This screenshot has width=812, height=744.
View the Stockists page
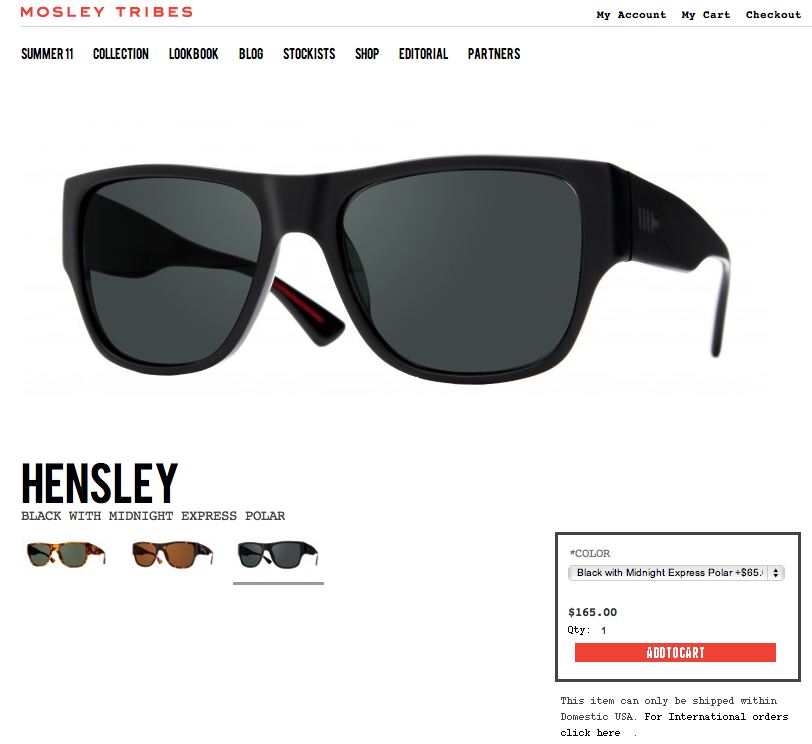coord(309,54)
